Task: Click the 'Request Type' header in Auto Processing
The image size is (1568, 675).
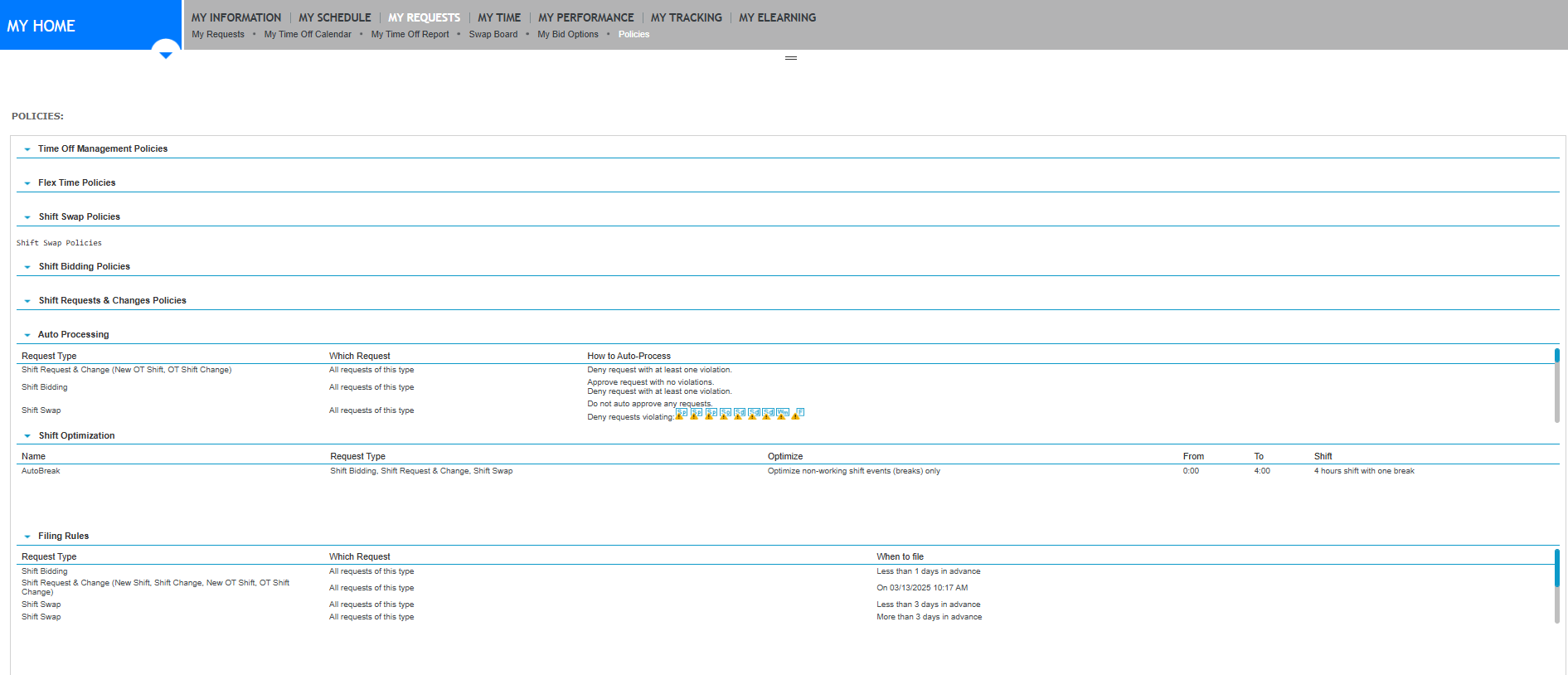Action: tap(49, 356)
